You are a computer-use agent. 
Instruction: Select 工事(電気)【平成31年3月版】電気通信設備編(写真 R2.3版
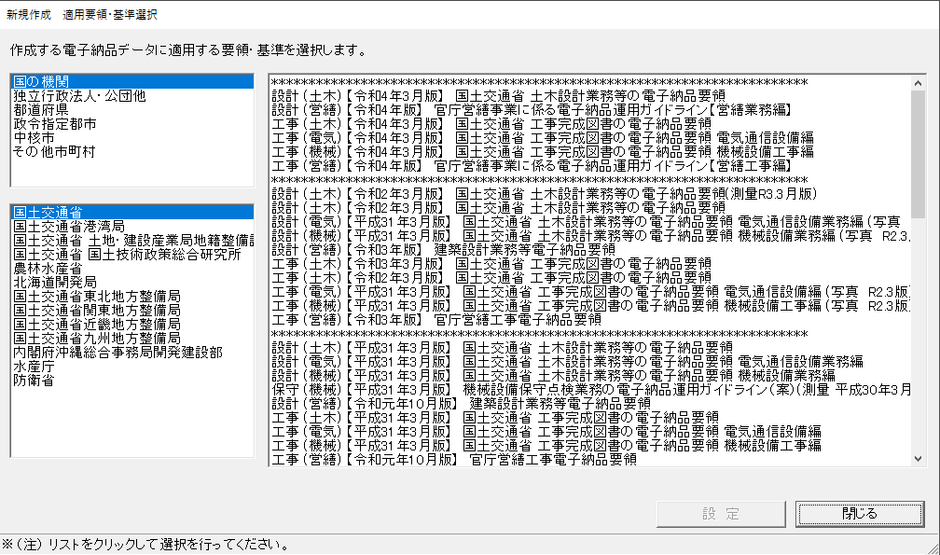point(590,291)
